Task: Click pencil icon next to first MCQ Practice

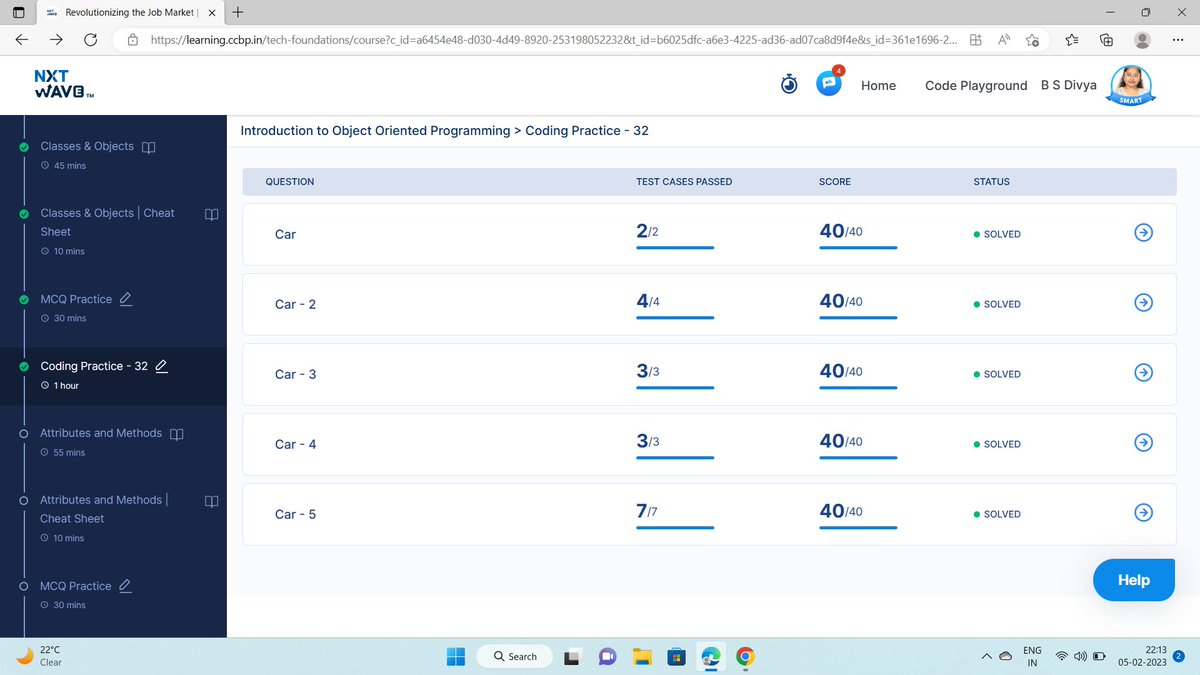Action: (126, 299)
